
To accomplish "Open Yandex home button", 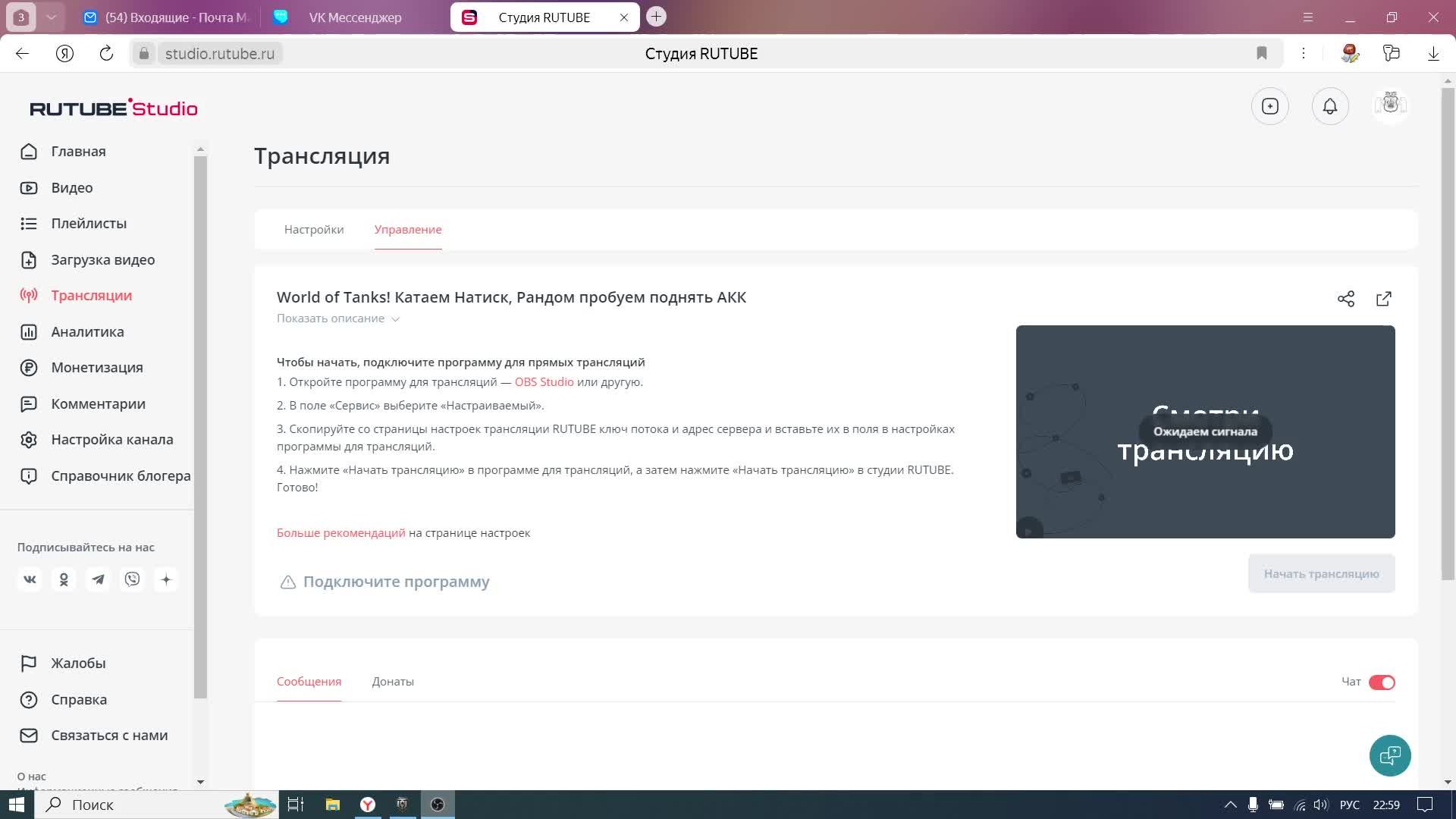I will [64, 53].
